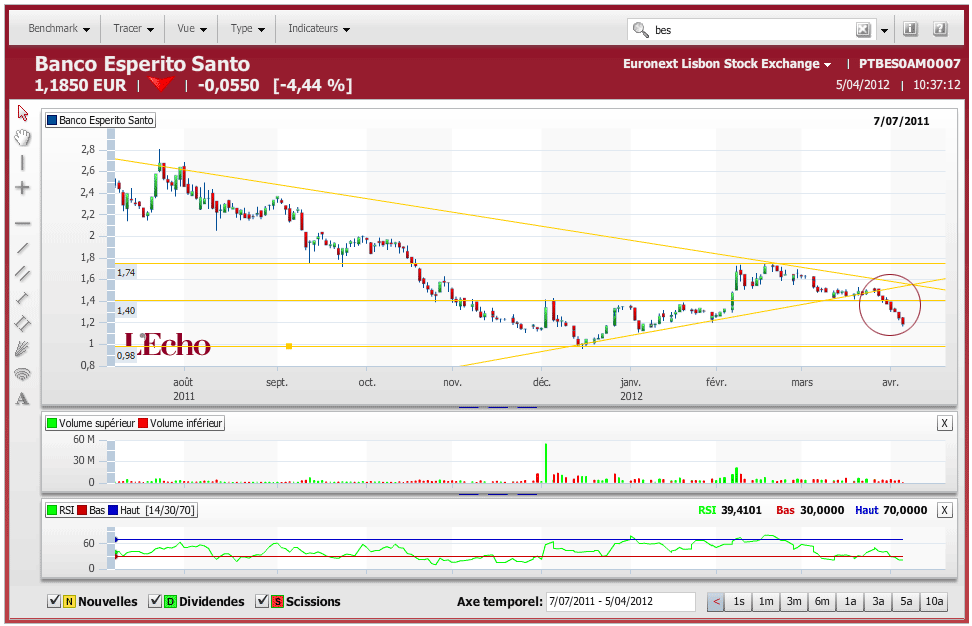Select the Fibonacci fan lines tool
This screenshot has height=626, width=972.
22,349
